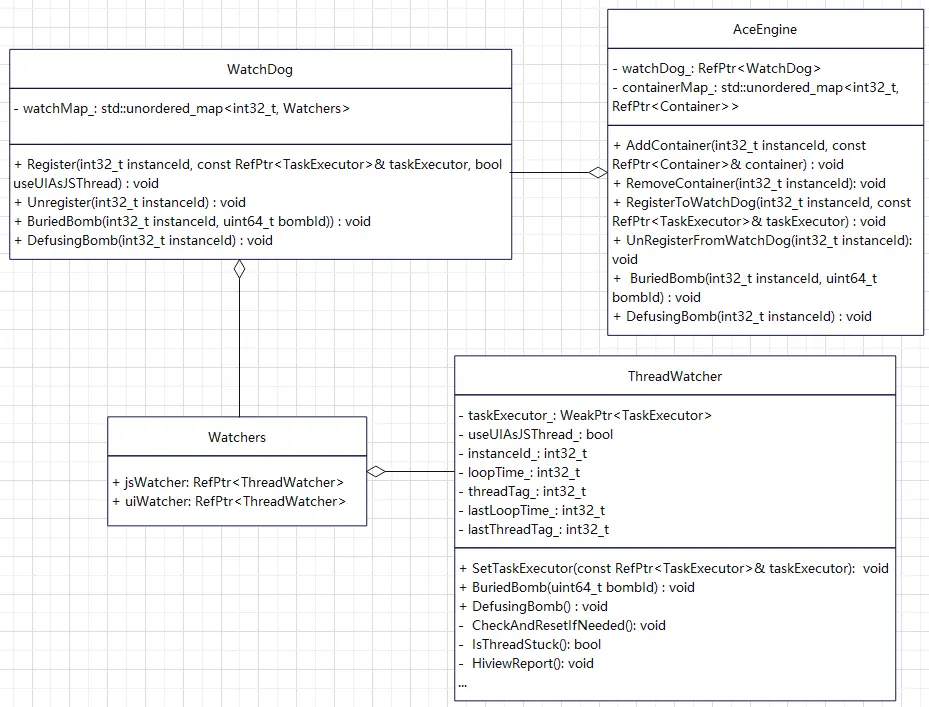The height and width of the screenshot is (707, 929).
Task: Click lastLoopTime_ attribute in ThreadWatcher
Action: (531, 510)
